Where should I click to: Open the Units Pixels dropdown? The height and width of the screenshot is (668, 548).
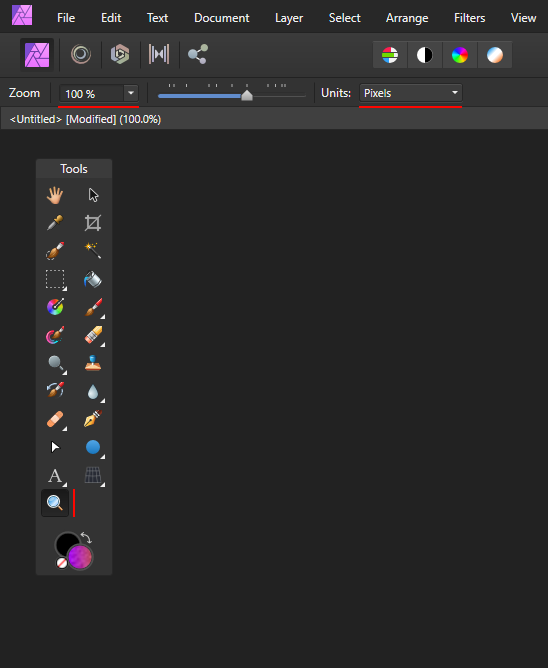click(x=410, y=93)
